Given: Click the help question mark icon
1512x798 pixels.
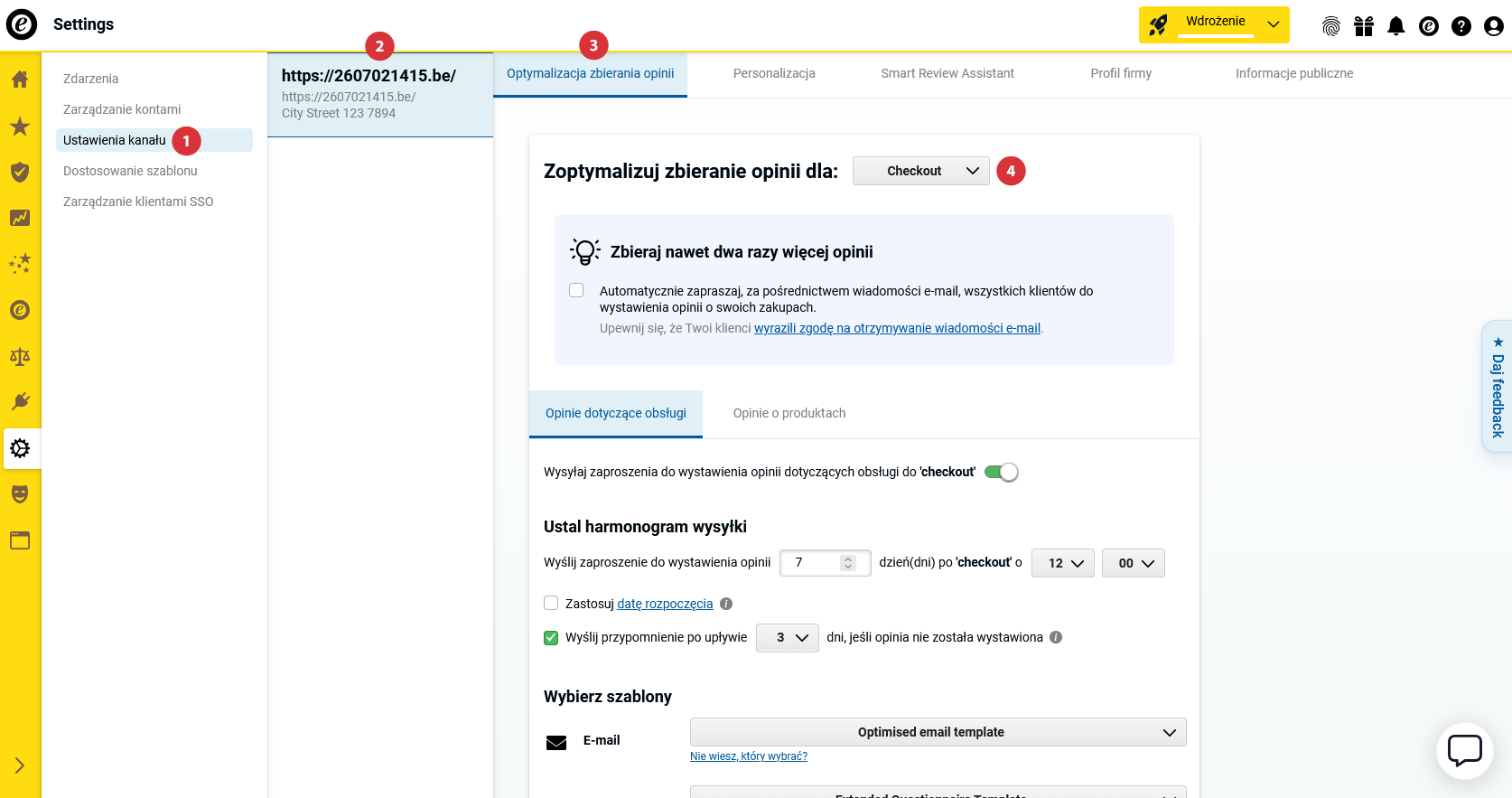Looking at the screenshot, I should (x=1461, y=26).
